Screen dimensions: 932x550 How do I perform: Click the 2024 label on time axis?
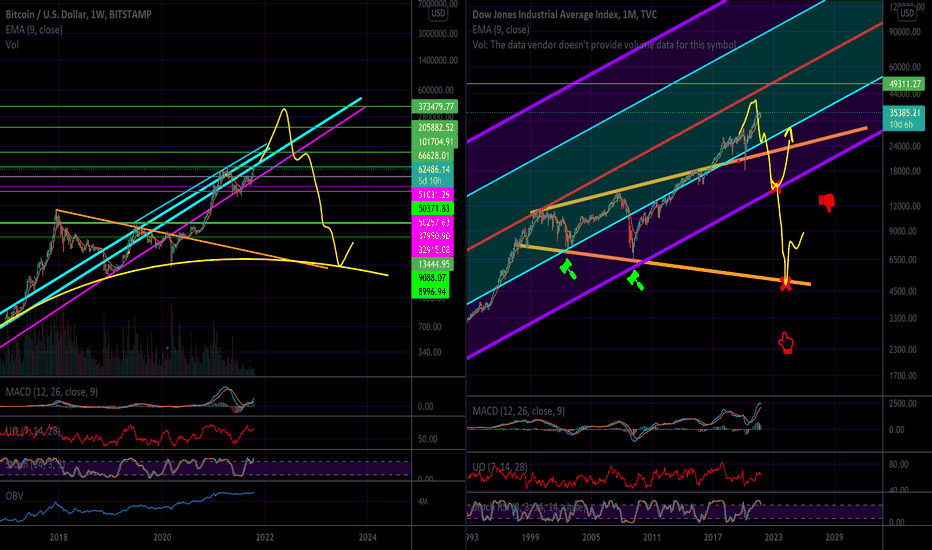367,538
